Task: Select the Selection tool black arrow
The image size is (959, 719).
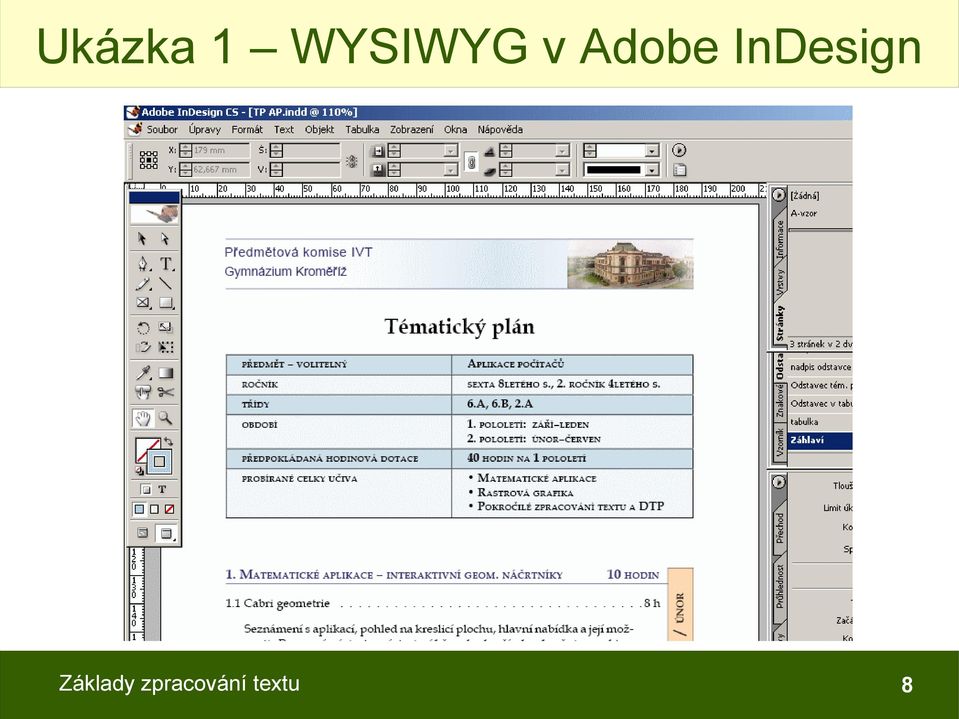Action: click(x=143, y=238)
